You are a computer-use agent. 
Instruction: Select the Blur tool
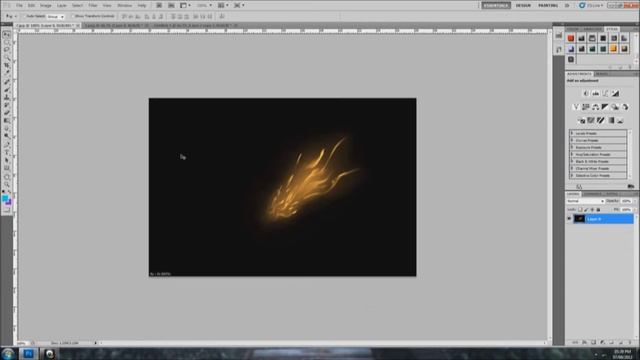click(x=7, y=129)
